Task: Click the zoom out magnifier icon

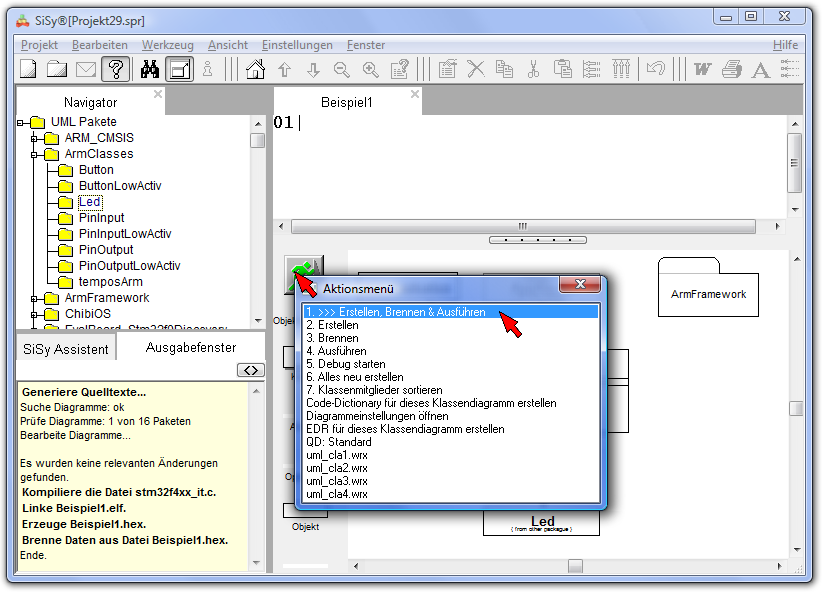Action: click(x=342, y=69)
